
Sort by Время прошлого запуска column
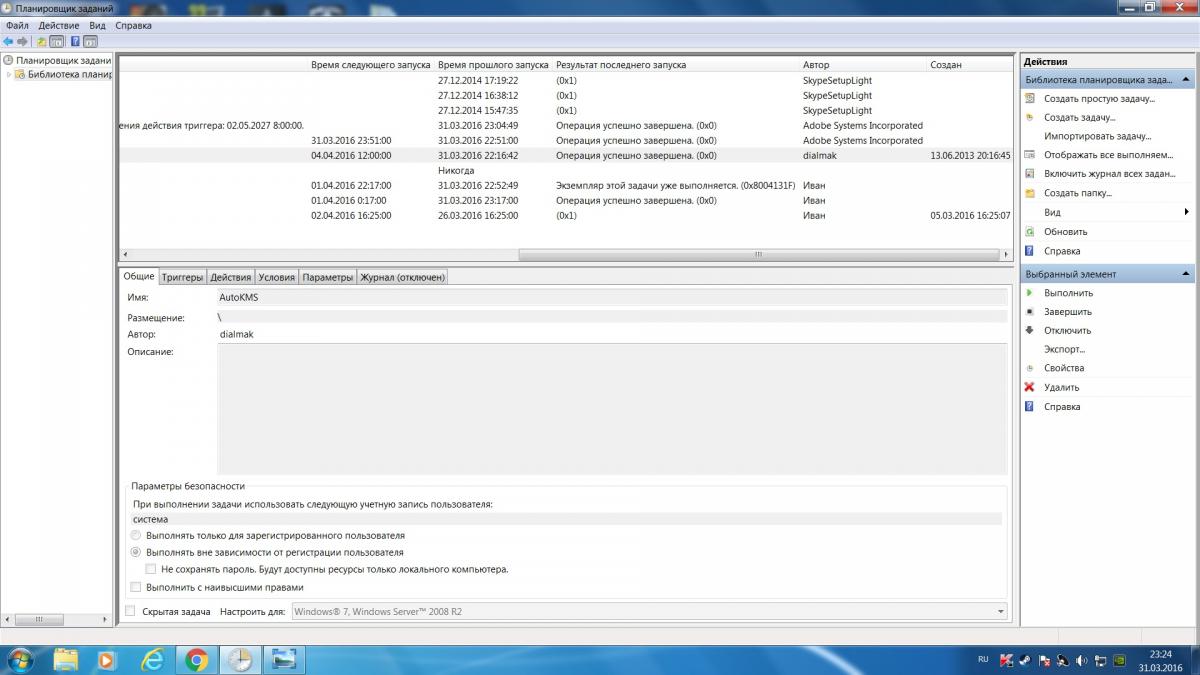pyautogui.click(x=494, y=65)
